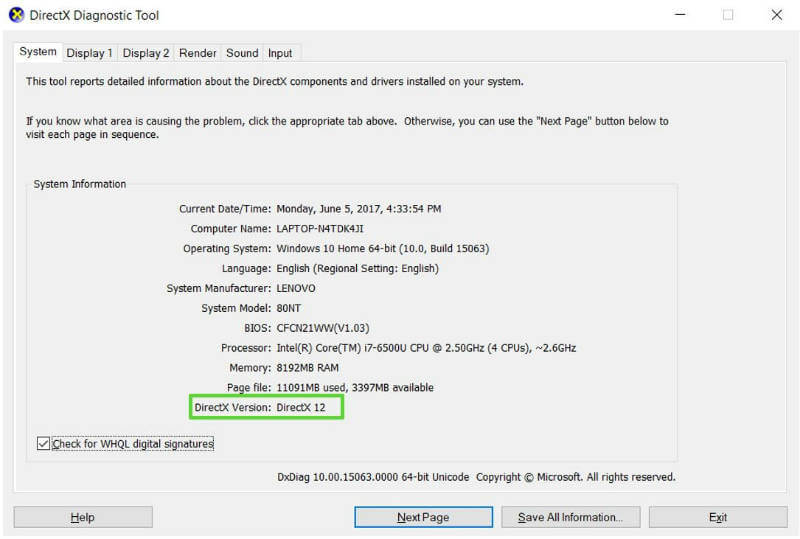Toggle Check for WHQL digital signatures checkbox
800x539 pixels.
point(43,444)
